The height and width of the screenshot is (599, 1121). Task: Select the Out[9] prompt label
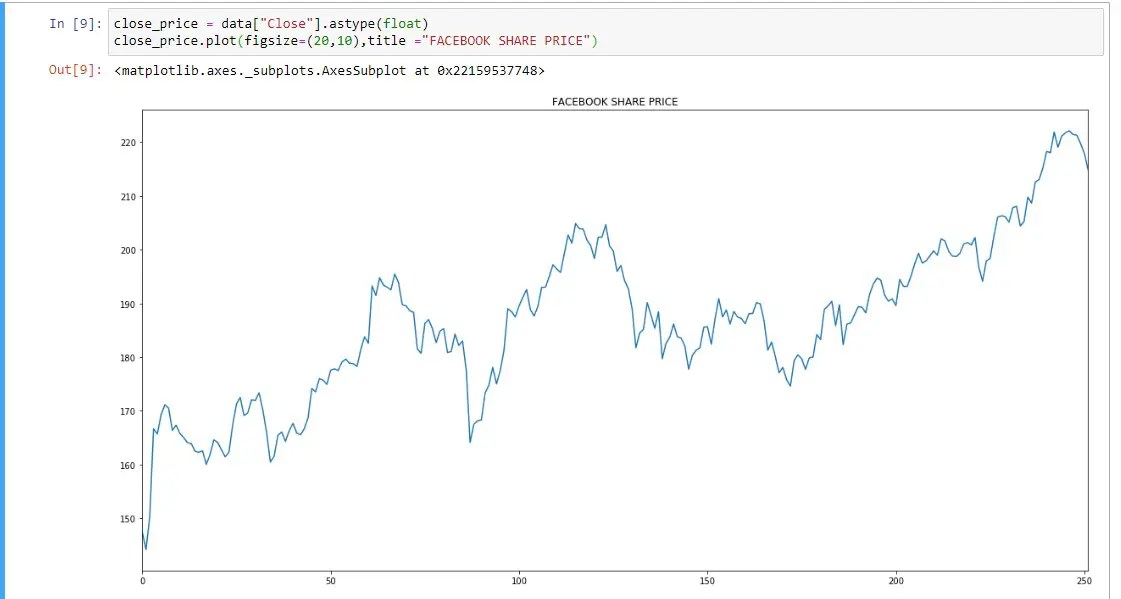click(x=76, y=69)
